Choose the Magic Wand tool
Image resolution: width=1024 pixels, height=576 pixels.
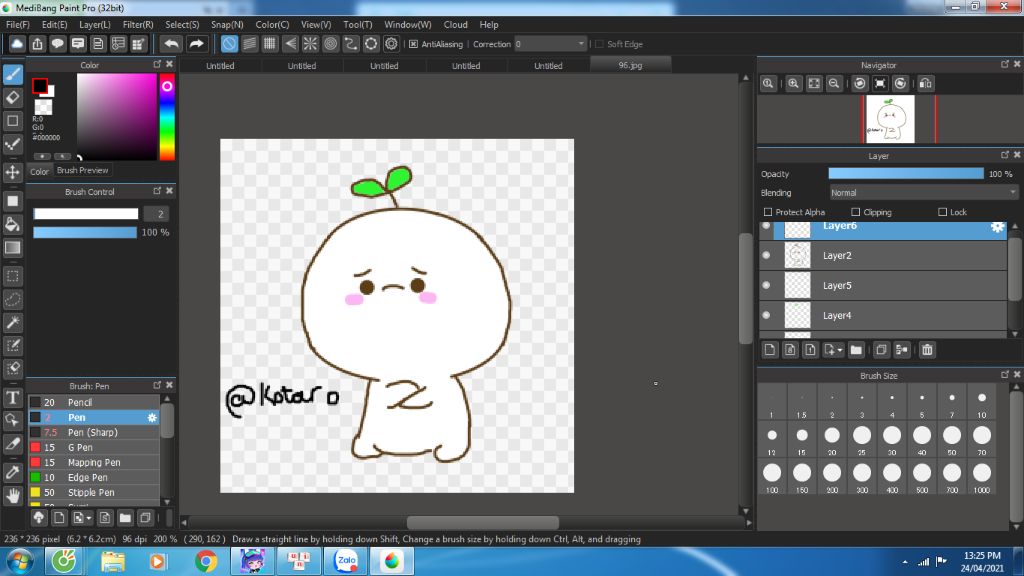point(13,323)
